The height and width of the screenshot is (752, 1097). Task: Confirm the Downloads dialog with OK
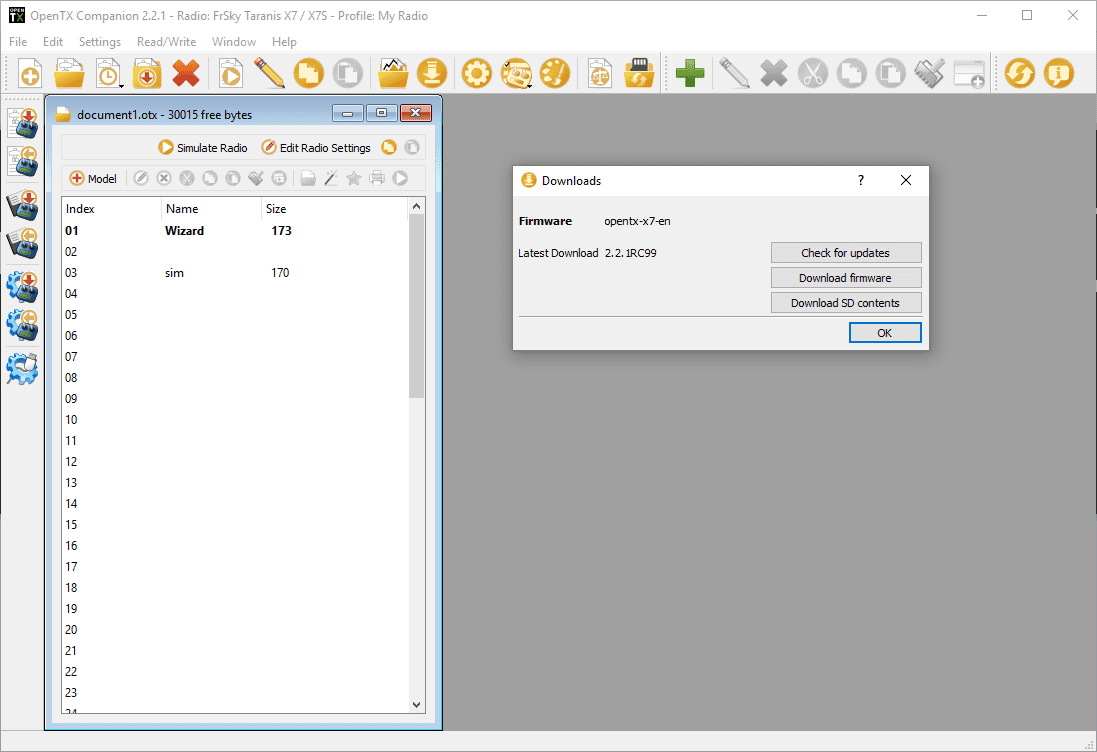[885, 333]
